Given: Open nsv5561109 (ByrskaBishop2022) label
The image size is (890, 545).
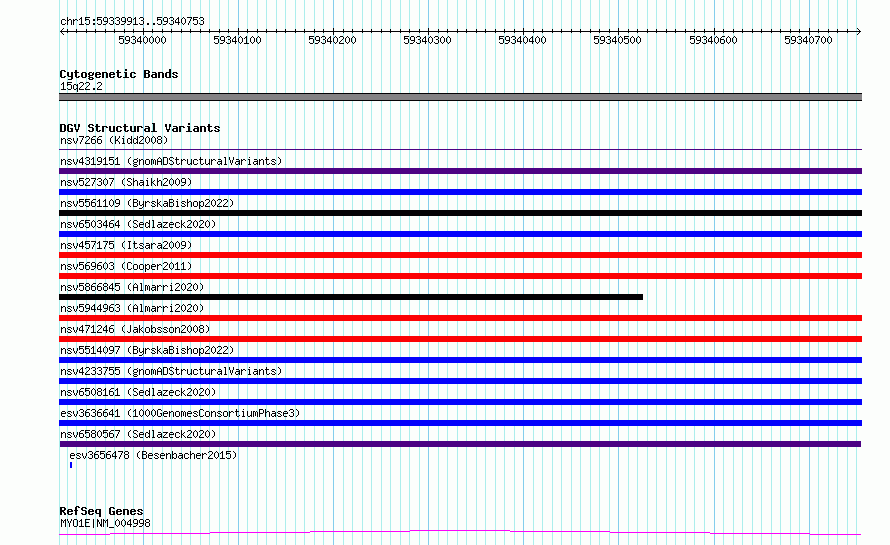Looking at the screenshot, I should (x=147, y=203).
